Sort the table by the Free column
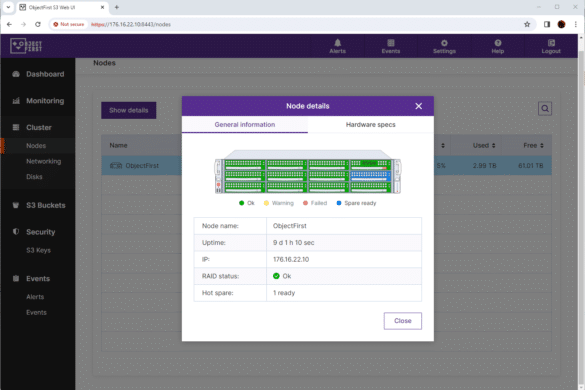Image resolution: width=585 pixels, height=390 pixels. (x=533, y=146)
